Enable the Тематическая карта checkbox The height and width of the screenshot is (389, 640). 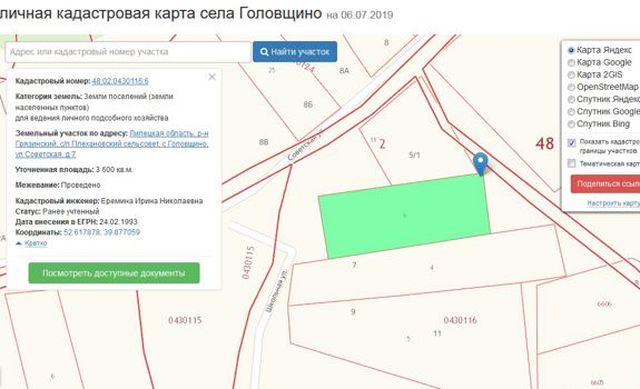(x=571, y=164)
